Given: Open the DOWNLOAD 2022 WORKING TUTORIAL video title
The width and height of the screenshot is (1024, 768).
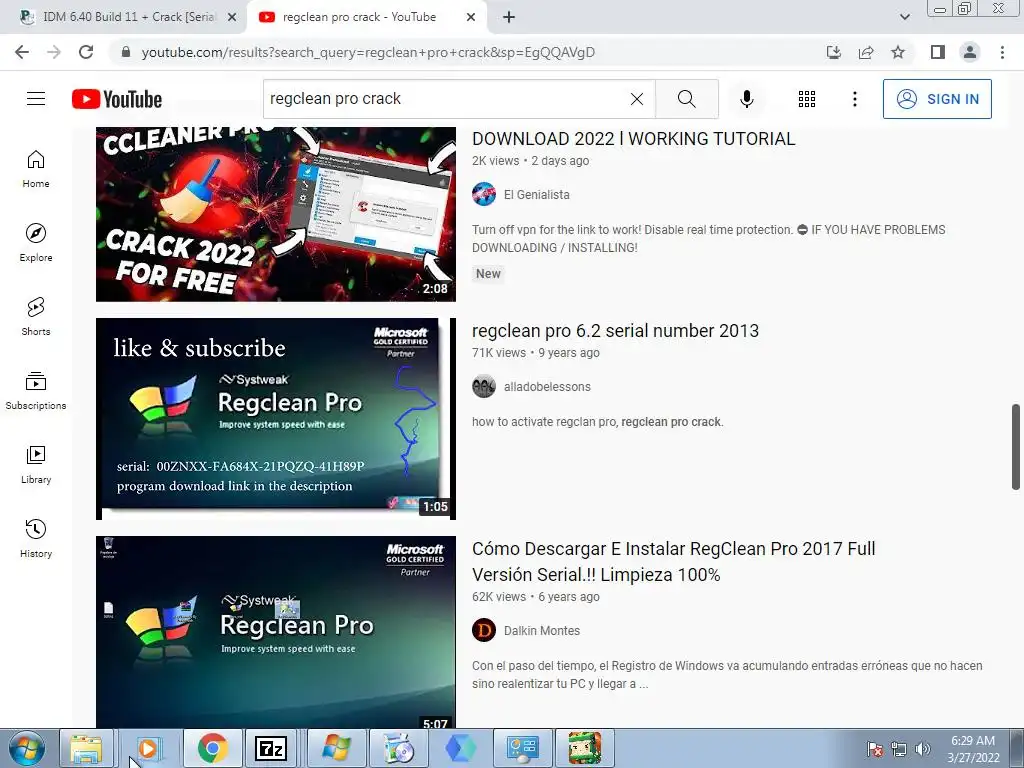Looking at the screenshot, I should [x=633, y=138].
